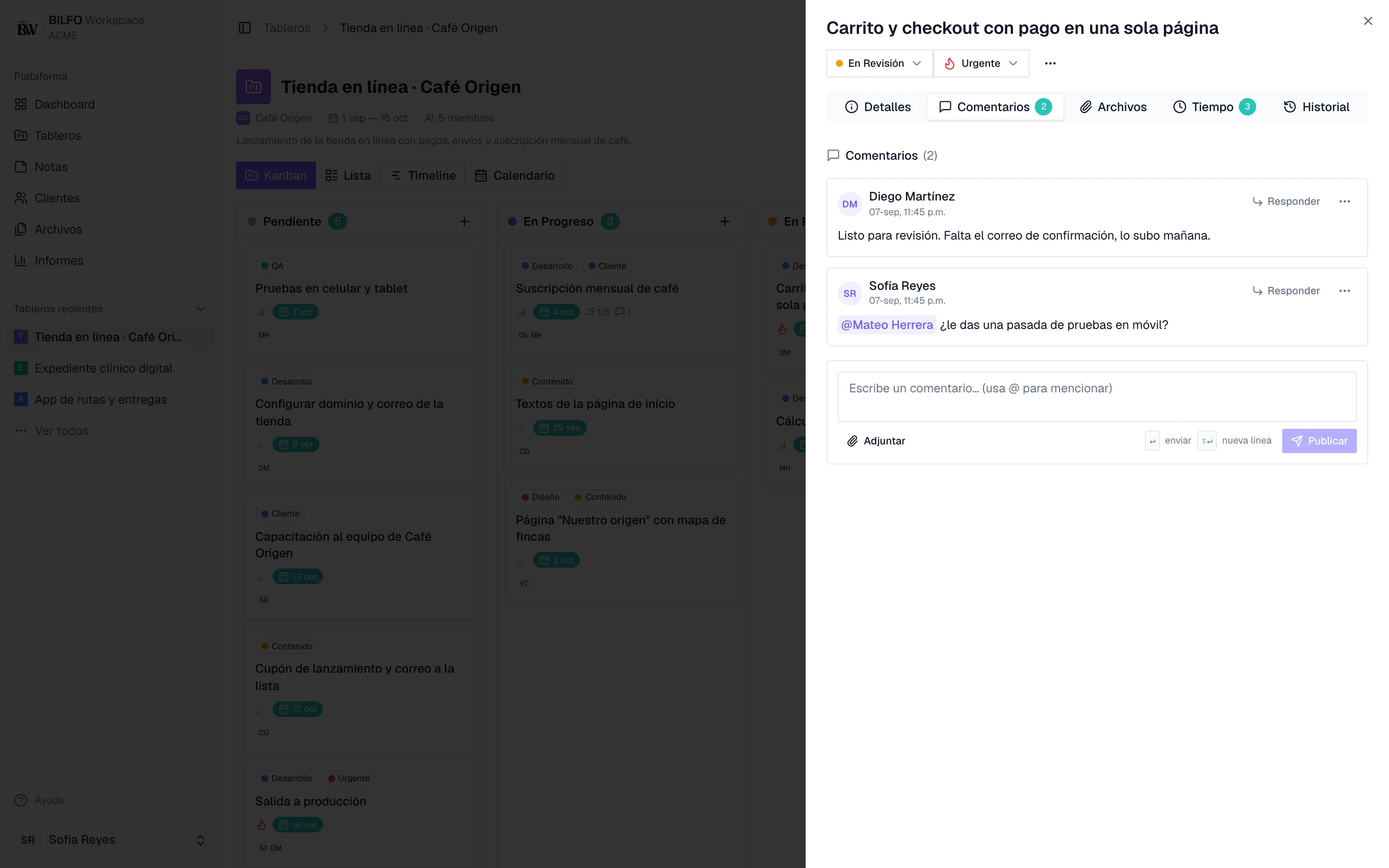
Task: Click the BILFO Workspace logo
Action: (x=27, y=27)
